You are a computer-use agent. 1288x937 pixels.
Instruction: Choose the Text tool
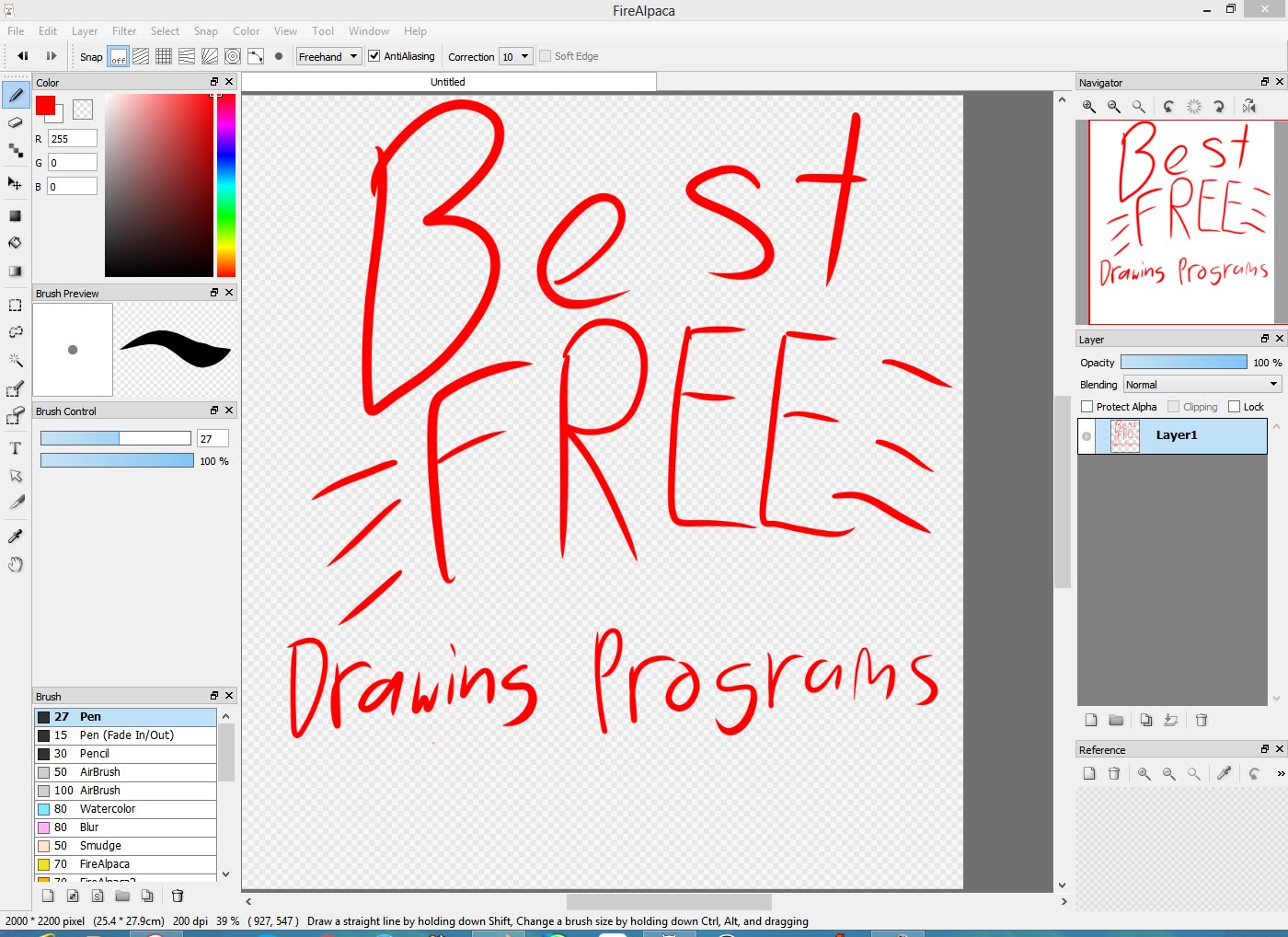(15, 449)
